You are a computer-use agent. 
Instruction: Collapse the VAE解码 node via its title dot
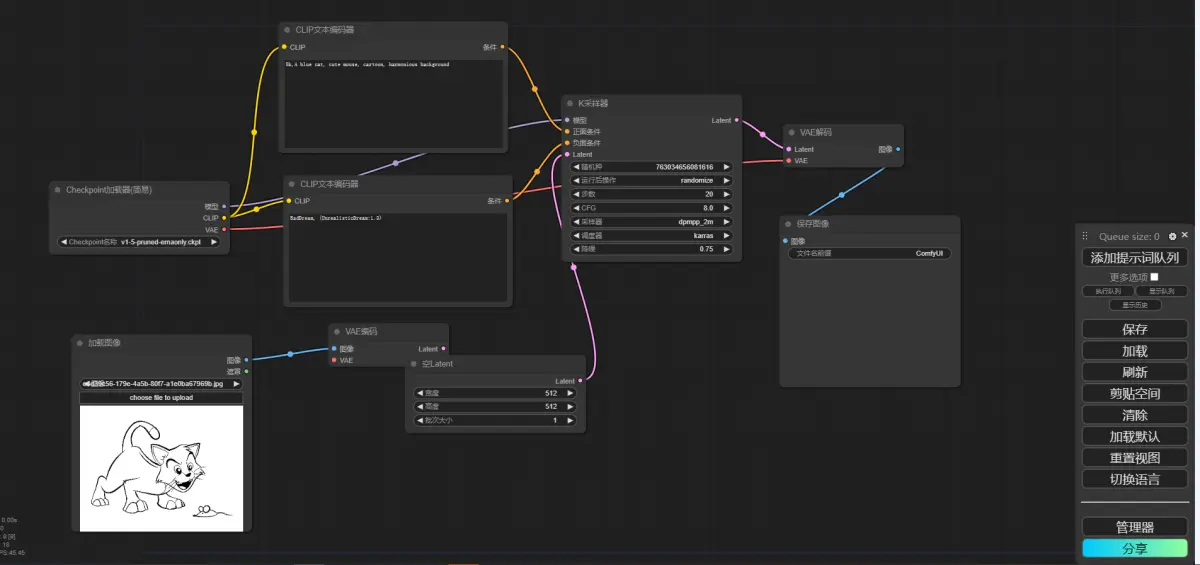point(791,132)
